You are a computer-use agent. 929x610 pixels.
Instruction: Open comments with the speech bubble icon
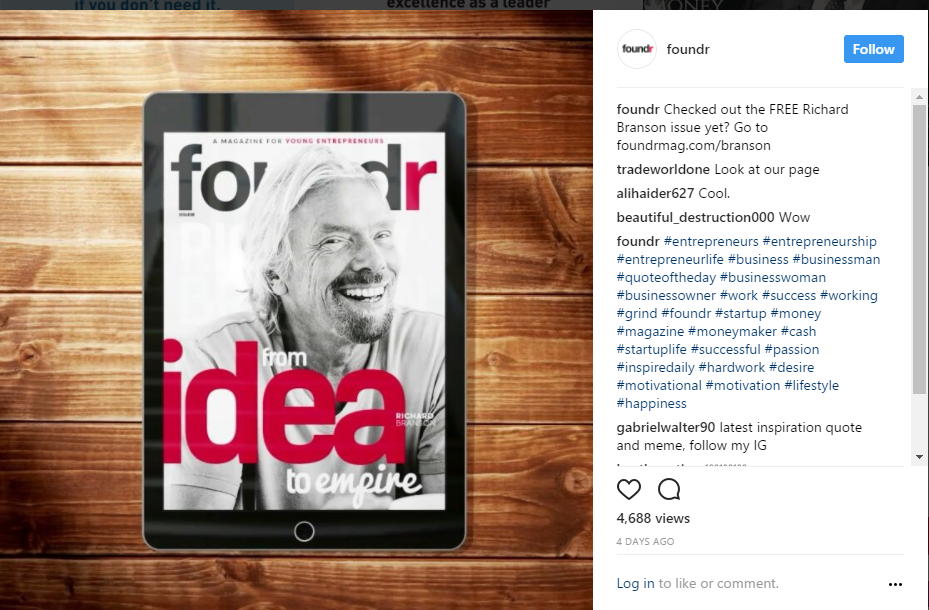coord(669,489)
